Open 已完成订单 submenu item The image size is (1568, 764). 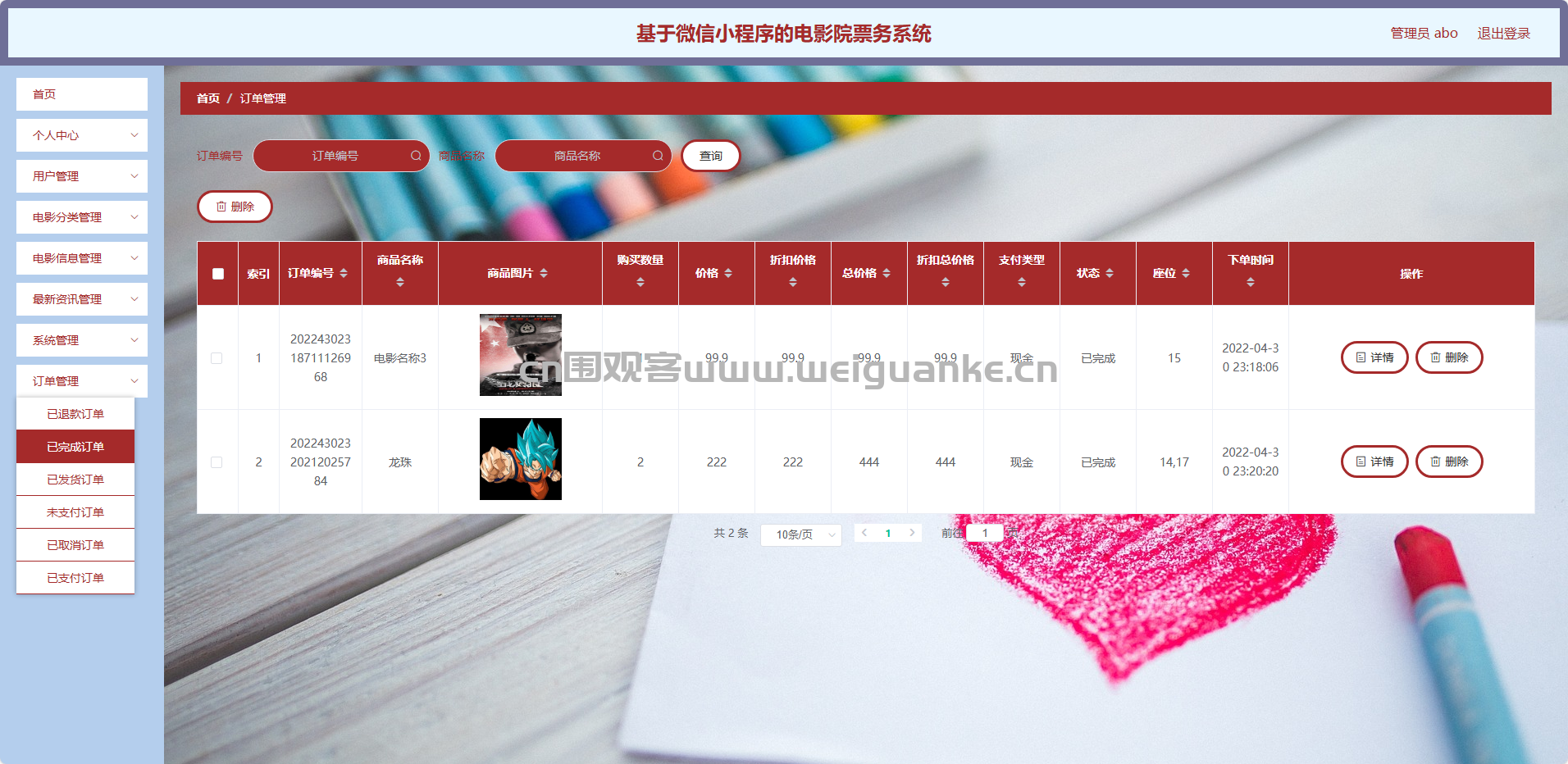(75, 447)
